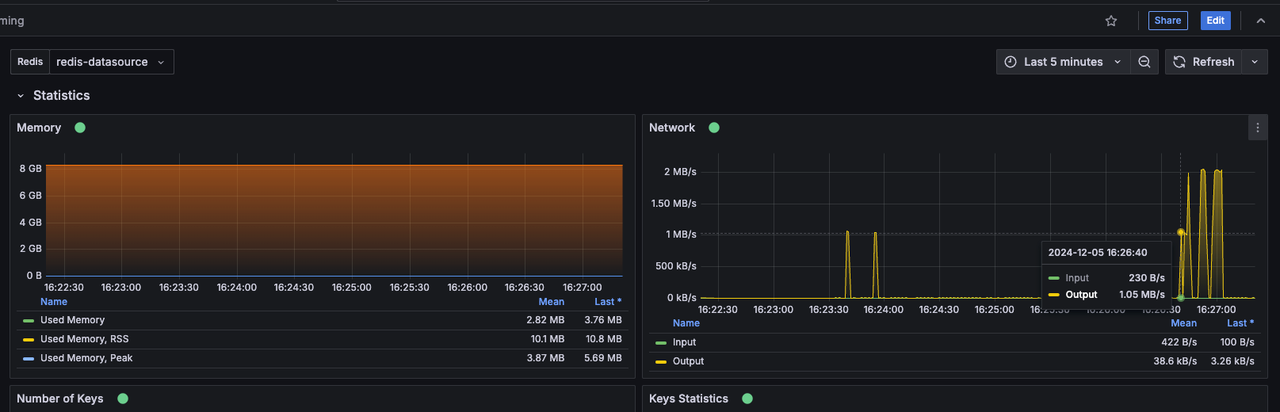The width and height of the screenshot is (1280, 412).
Task: Click the Share button
Action: tap(1167, 20)
